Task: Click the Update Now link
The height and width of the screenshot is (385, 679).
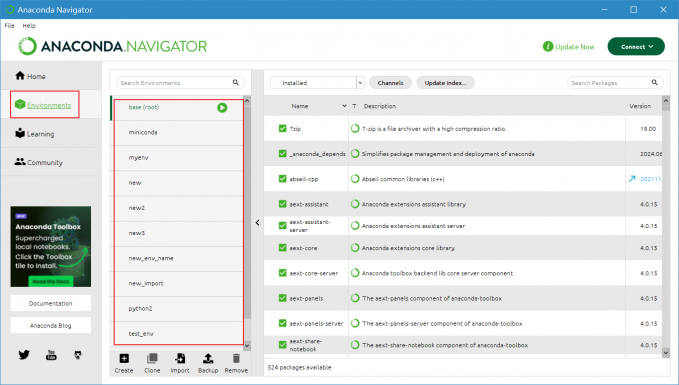Action: 575,47
